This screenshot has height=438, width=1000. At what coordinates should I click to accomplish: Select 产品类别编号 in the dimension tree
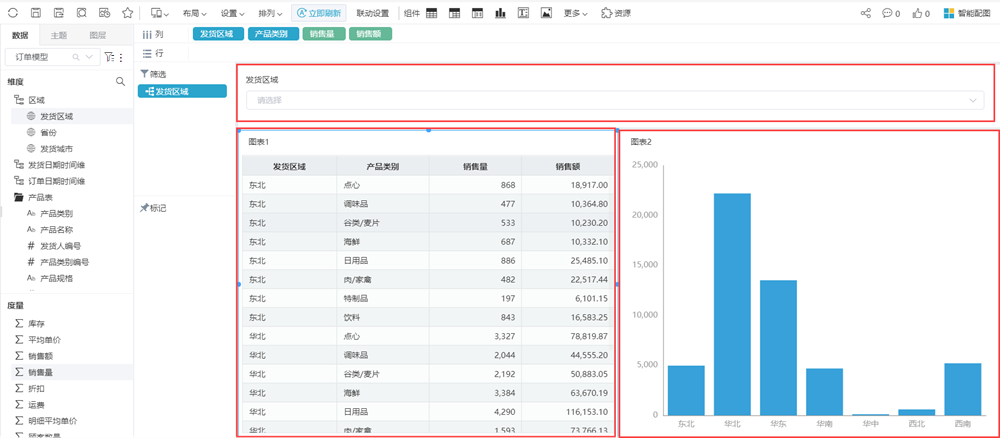point(64,262)
